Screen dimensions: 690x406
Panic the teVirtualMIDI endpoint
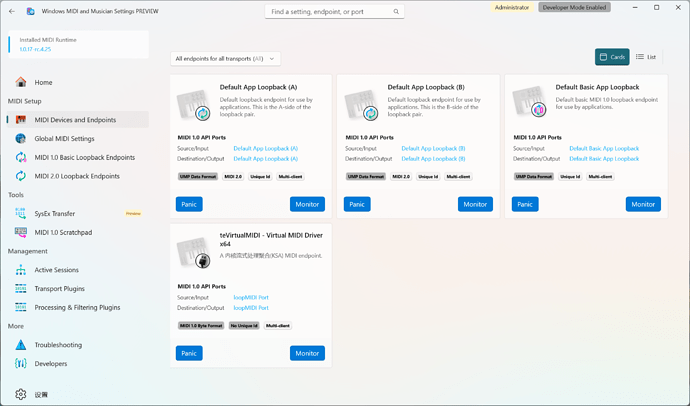189,353
